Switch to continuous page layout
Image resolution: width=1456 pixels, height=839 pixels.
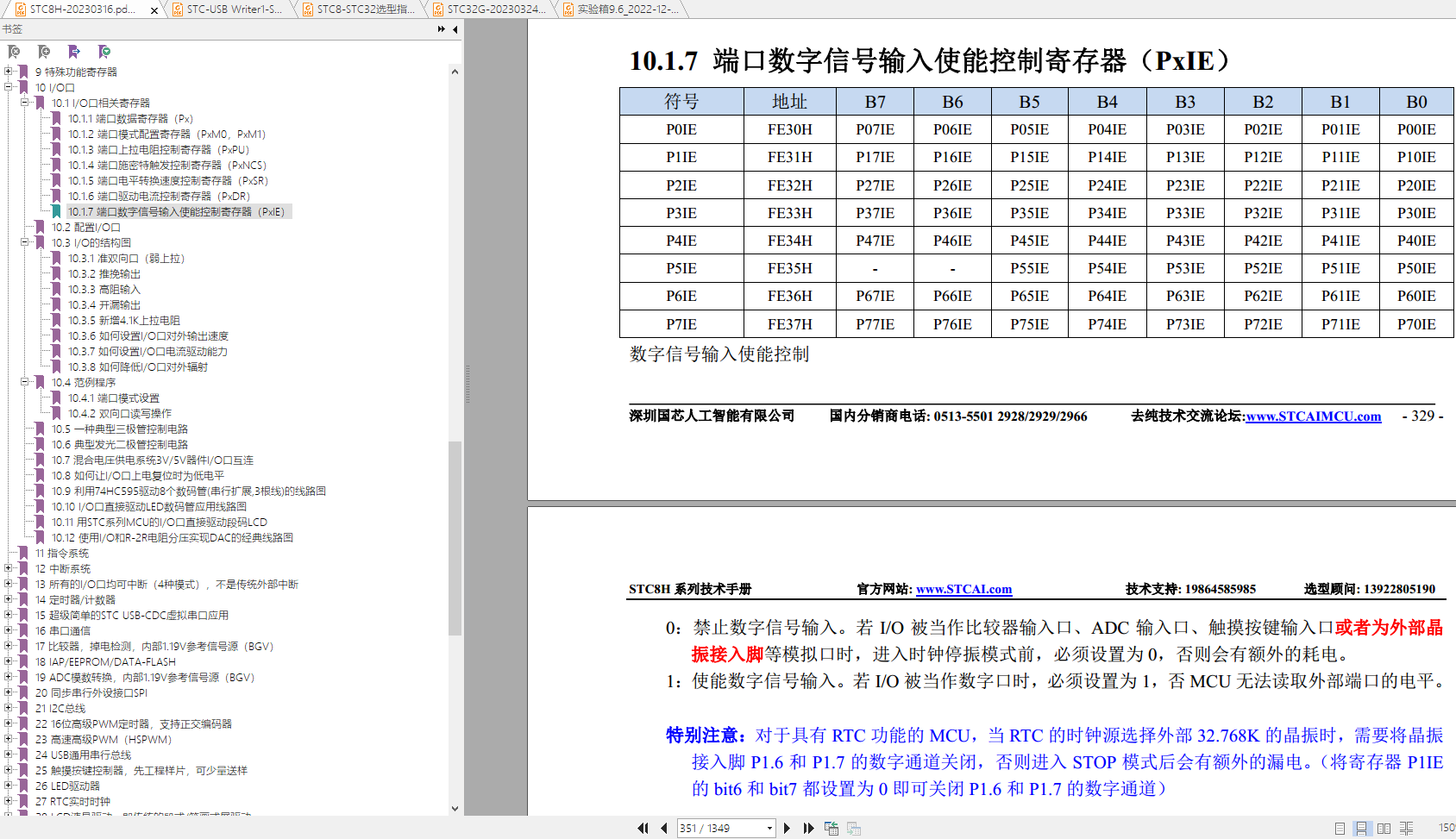point(1361,828)
